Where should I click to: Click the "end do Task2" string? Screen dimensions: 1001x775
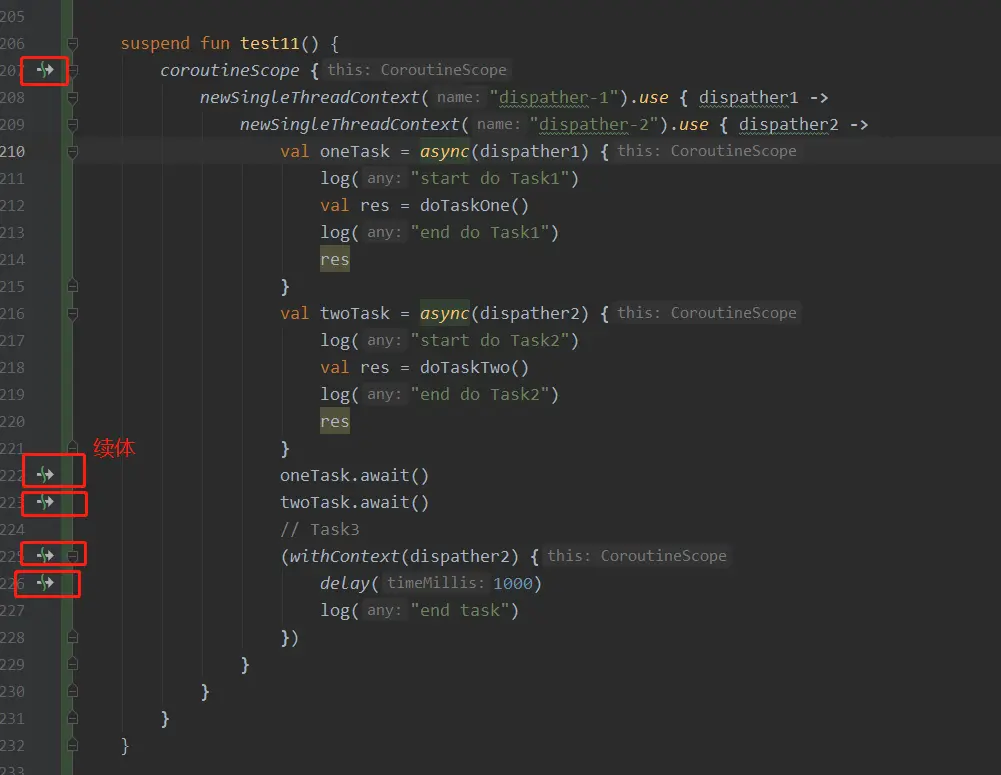pyautogui.click(x=479, y=395)
